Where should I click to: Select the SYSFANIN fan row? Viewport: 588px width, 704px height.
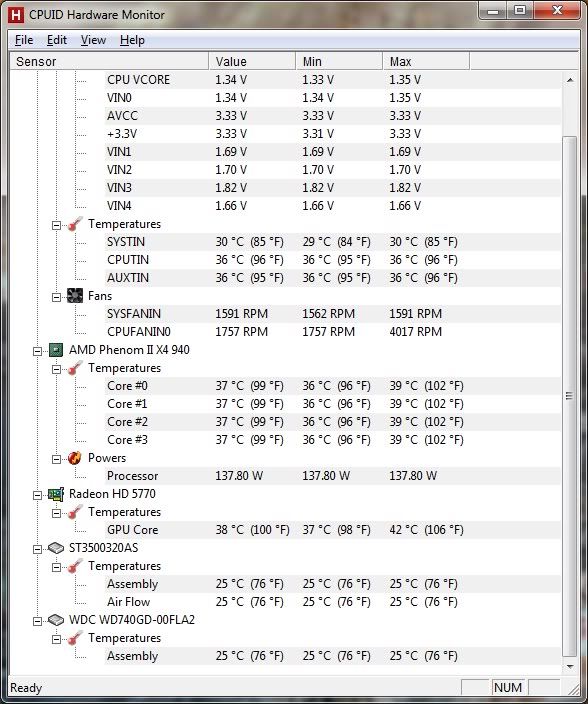pyautogui.click(x=332, y=313)
